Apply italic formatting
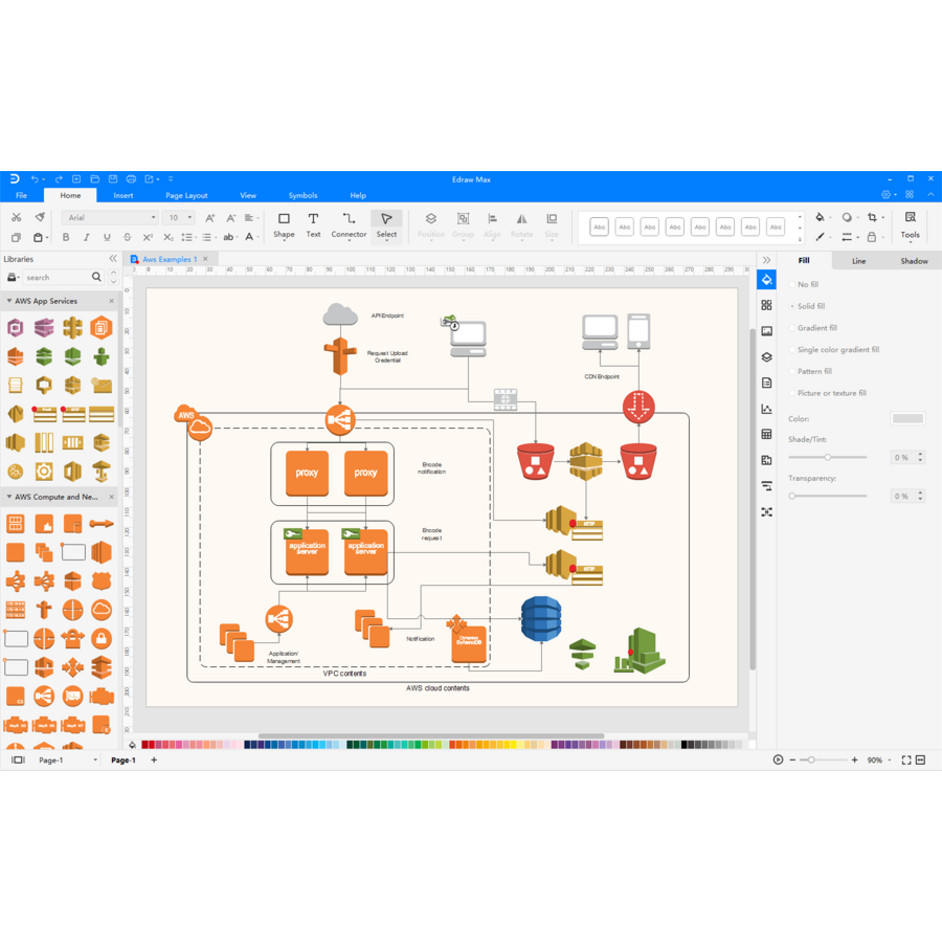The width and height of the screenshot is (942, 942). (87, 237)
